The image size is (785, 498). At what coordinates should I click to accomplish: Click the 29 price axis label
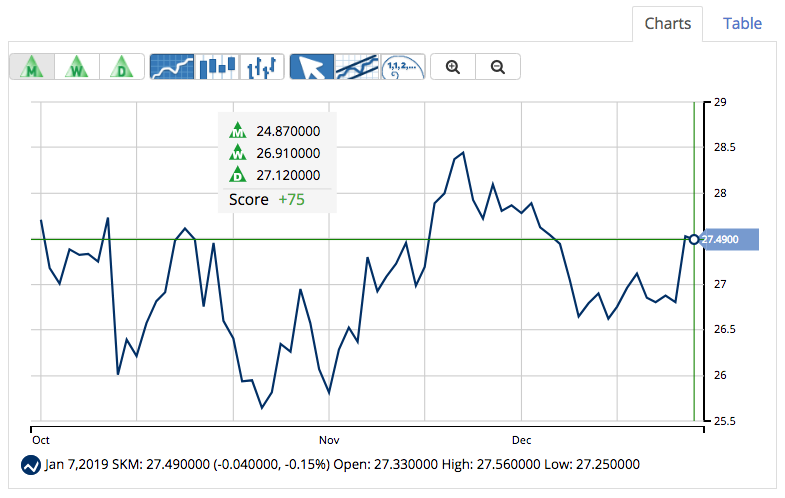click(720, 102)
